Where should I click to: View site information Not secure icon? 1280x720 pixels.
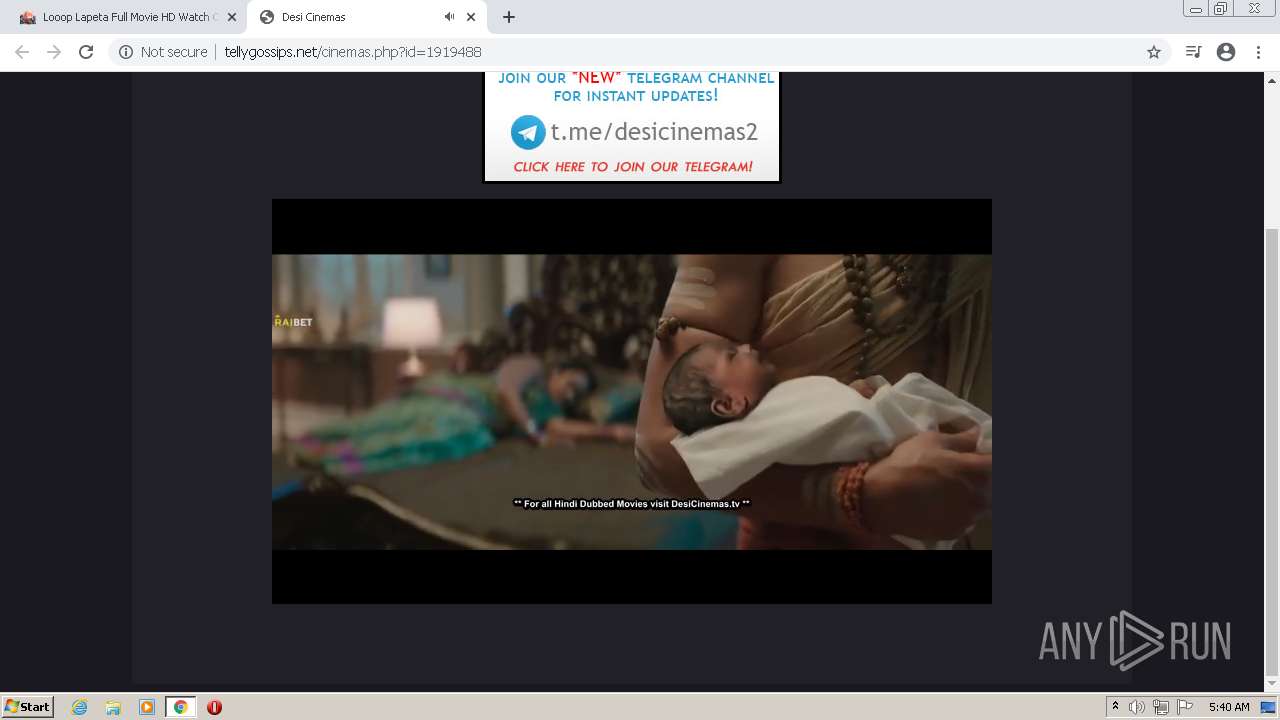[126, 52]
